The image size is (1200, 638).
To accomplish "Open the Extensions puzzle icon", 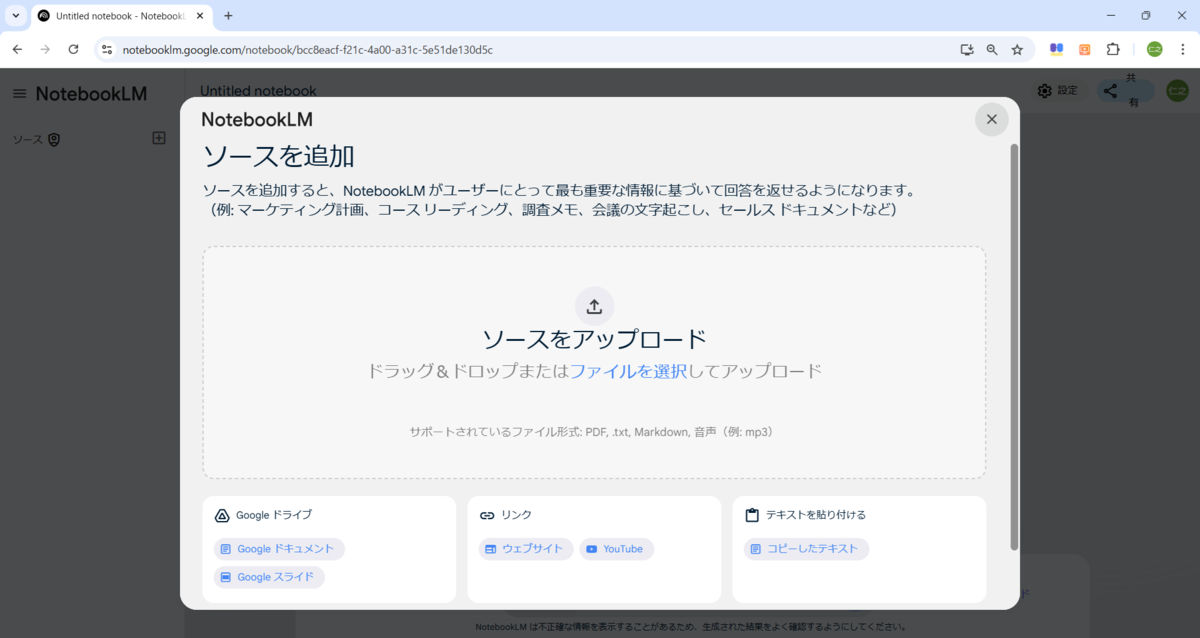I will point(1113,49).
